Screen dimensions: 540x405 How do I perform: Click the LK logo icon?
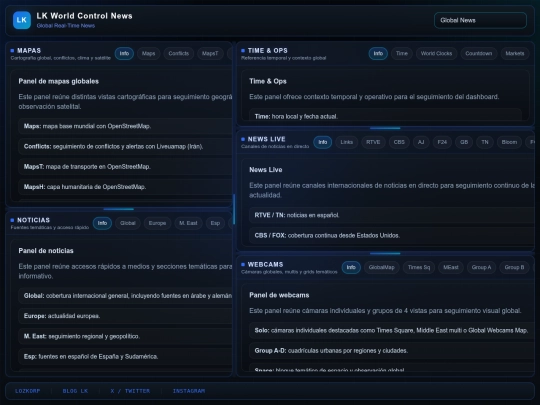pos(22,20)
